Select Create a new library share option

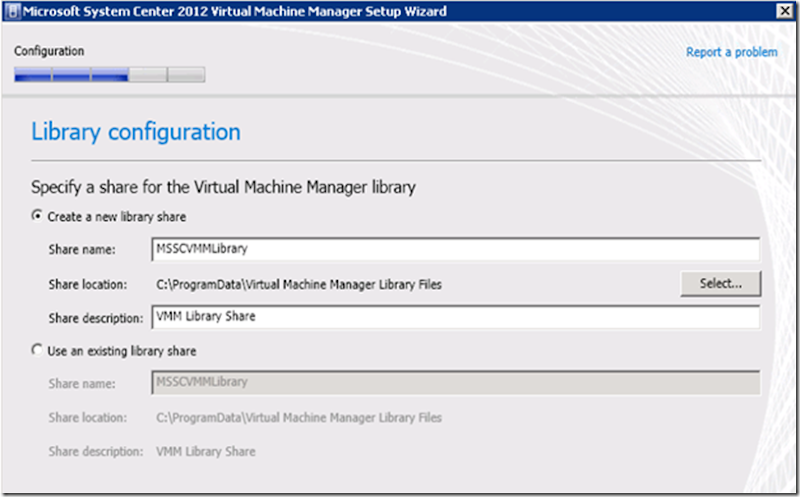pyautogui.click(x=39, y=216)
